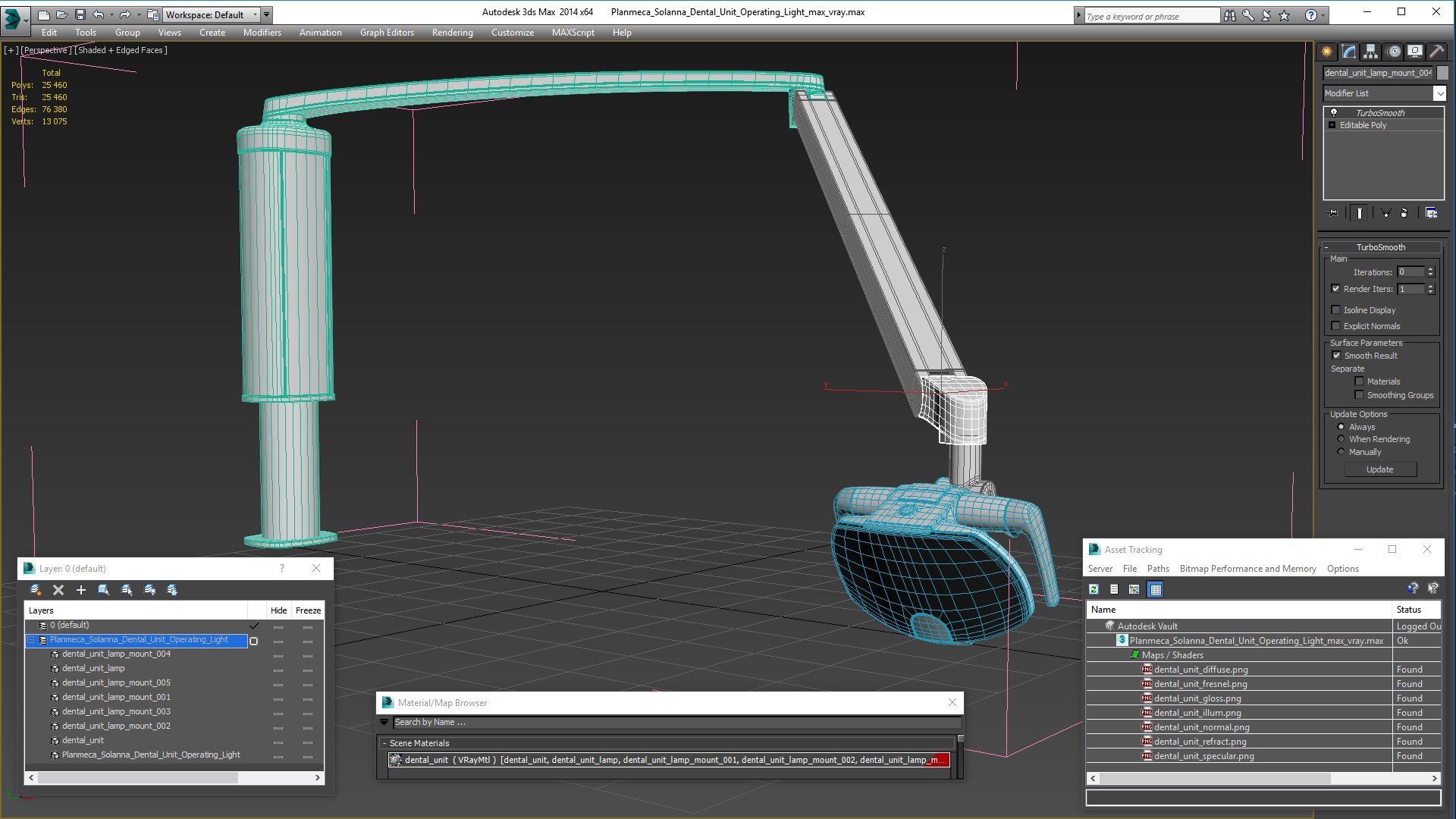Delete highlighted layer with X icon

point(58,590)
